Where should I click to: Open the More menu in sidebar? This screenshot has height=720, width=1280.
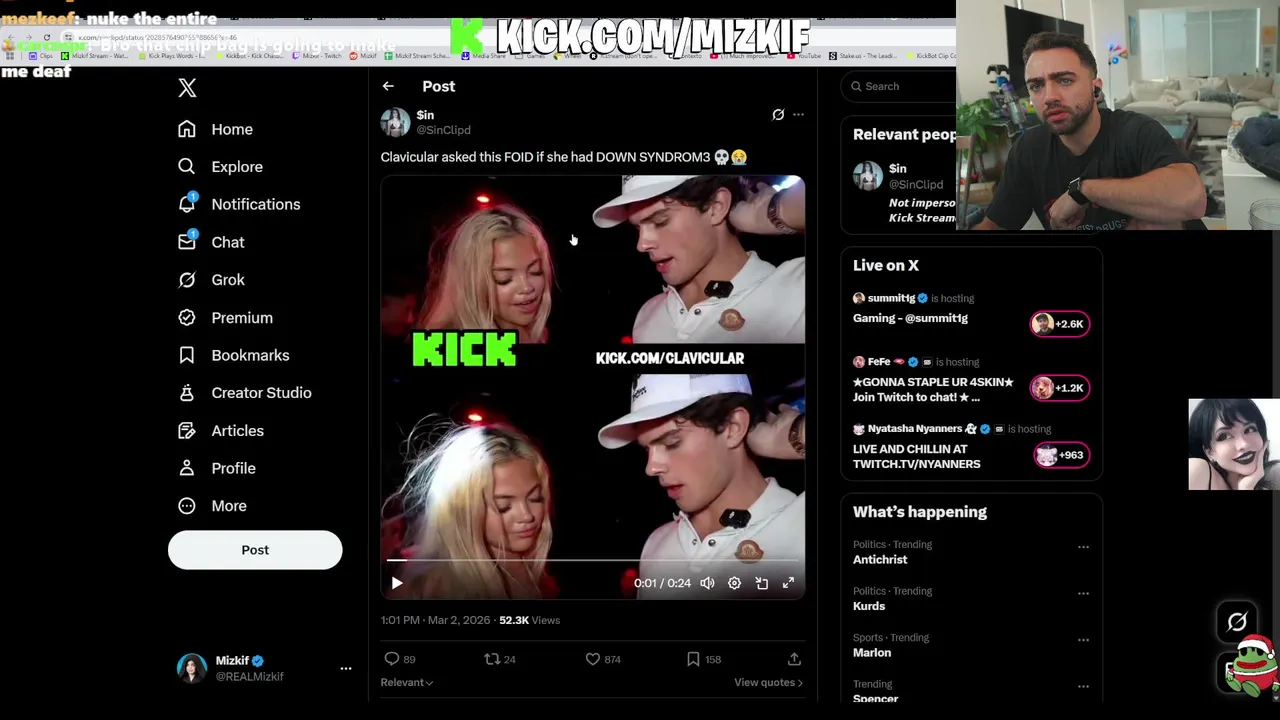212,506
